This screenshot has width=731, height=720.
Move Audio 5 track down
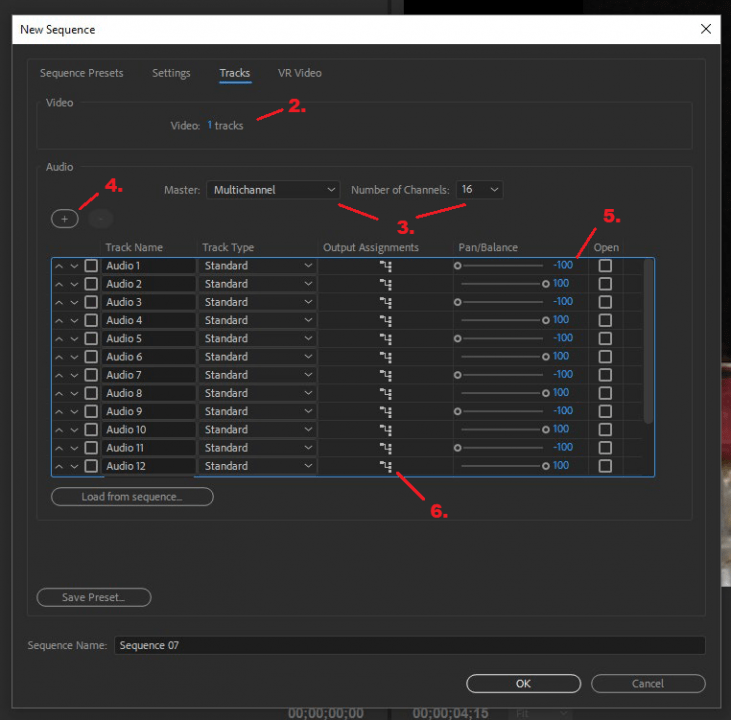point(74,339)
